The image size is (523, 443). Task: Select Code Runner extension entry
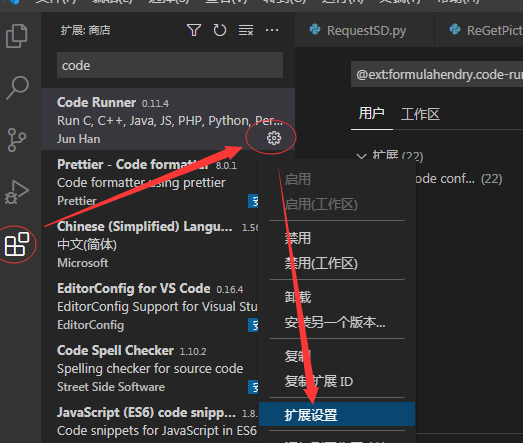[168, 119]
